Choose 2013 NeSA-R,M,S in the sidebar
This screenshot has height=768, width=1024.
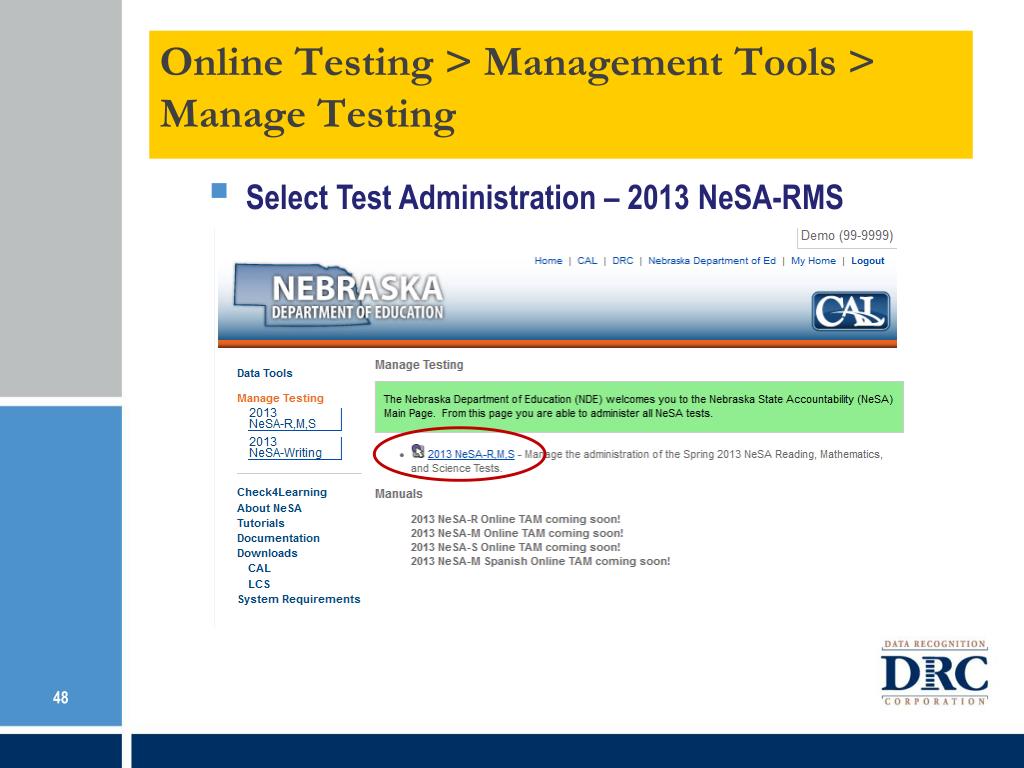tap(294, 419)
